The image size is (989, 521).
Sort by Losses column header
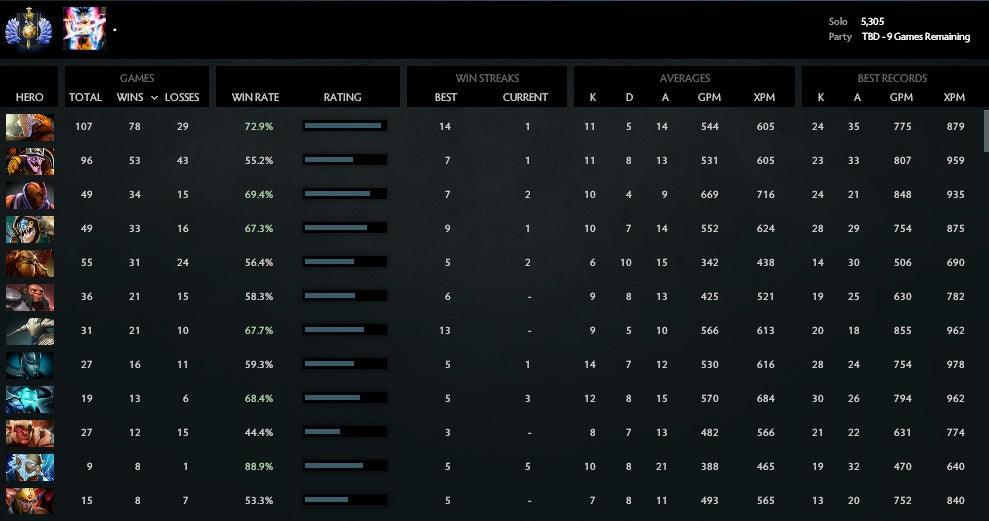(181, 98)
